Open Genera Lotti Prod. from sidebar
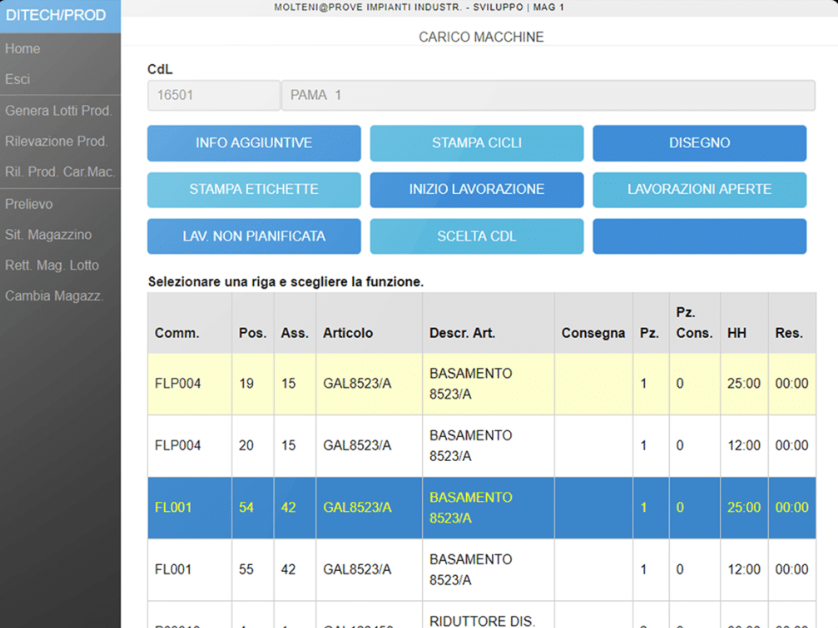Screen dimensions: 838x628 (59, 110)
